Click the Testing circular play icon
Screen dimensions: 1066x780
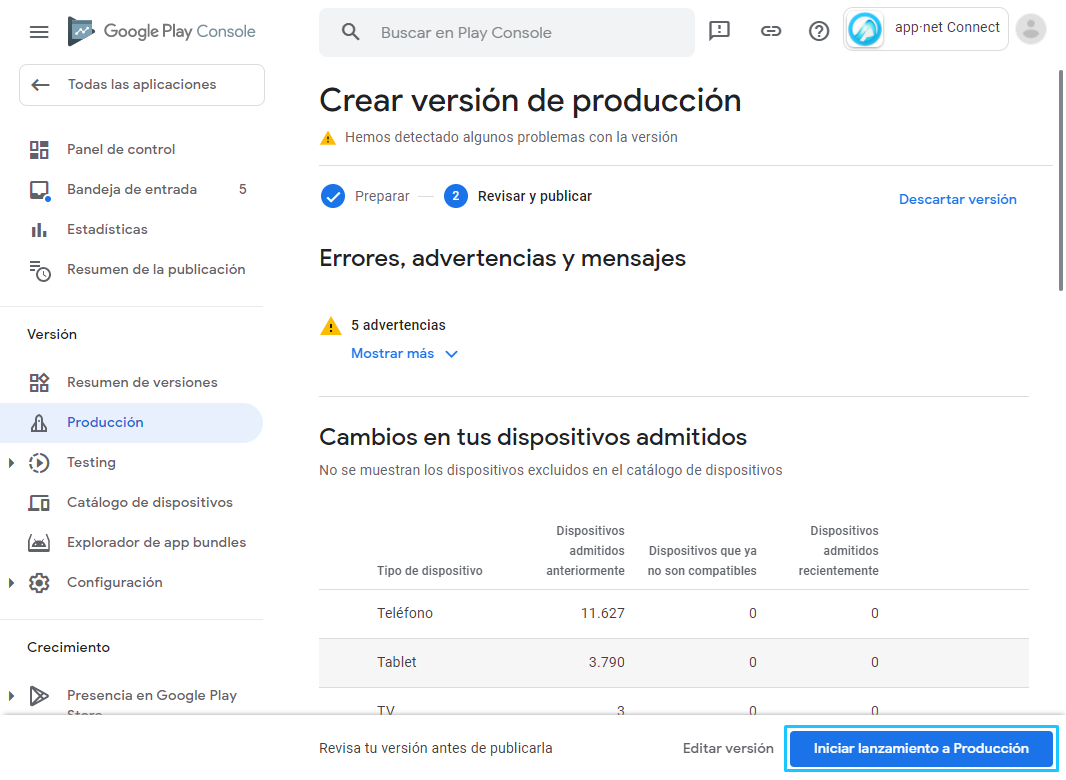pyautogui.click(x=39, y=463)
